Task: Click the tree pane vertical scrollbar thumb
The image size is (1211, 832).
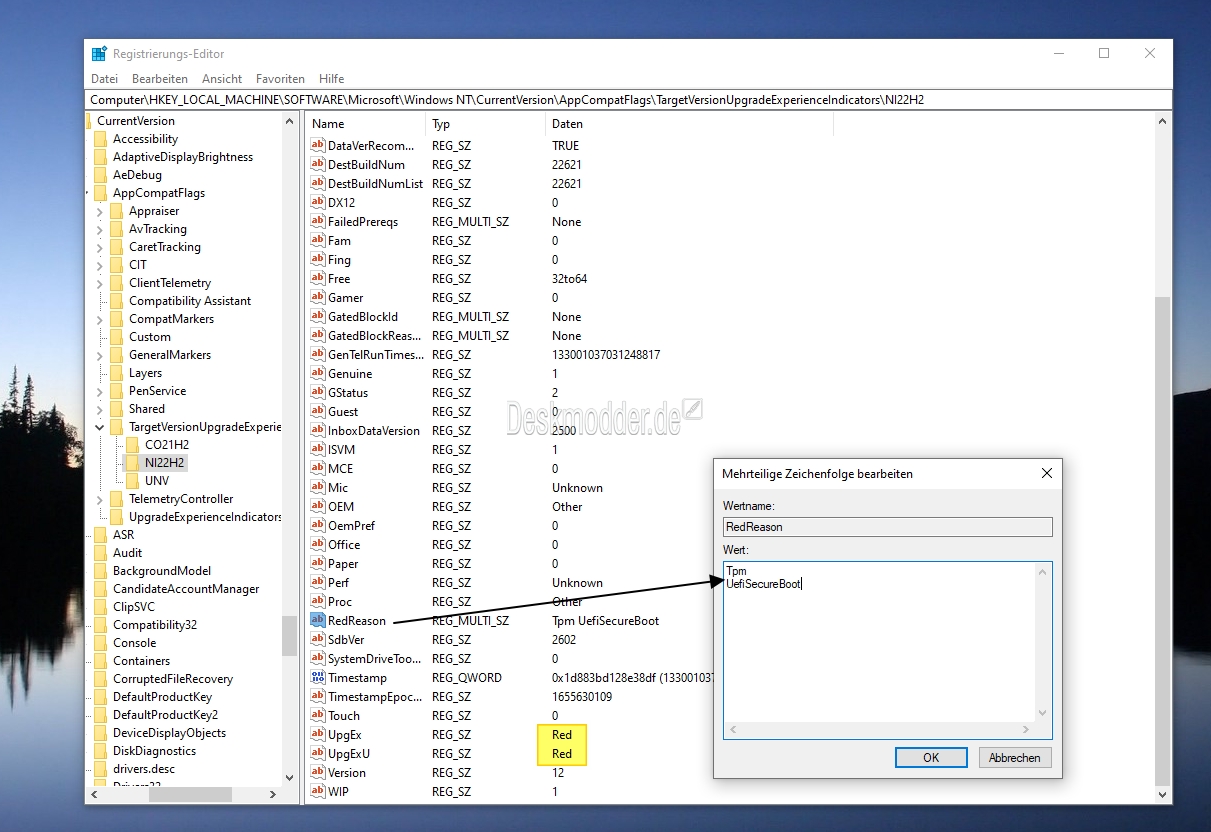Action: click(290, 635)
